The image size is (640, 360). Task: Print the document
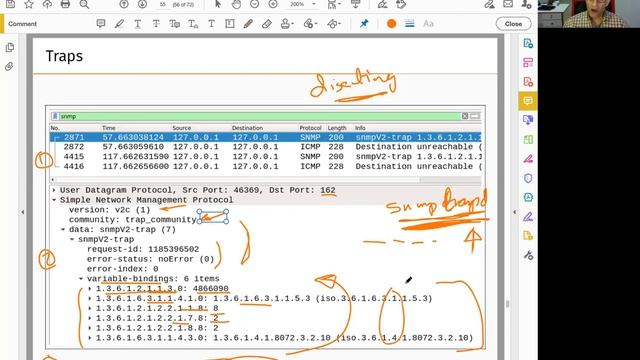[65, 4]
